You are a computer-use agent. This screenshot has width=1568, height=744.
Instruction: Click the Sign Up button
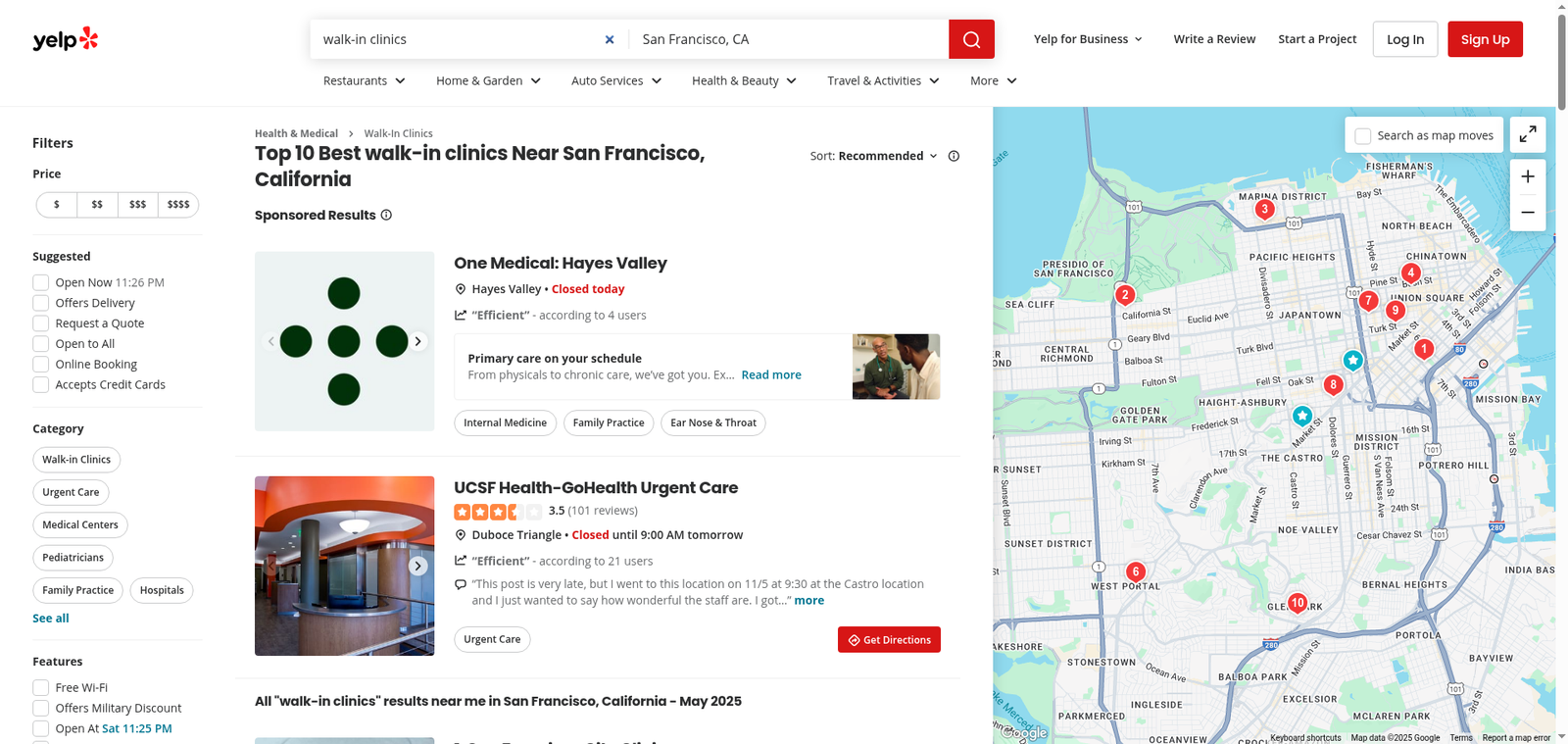pos(1485,39)
